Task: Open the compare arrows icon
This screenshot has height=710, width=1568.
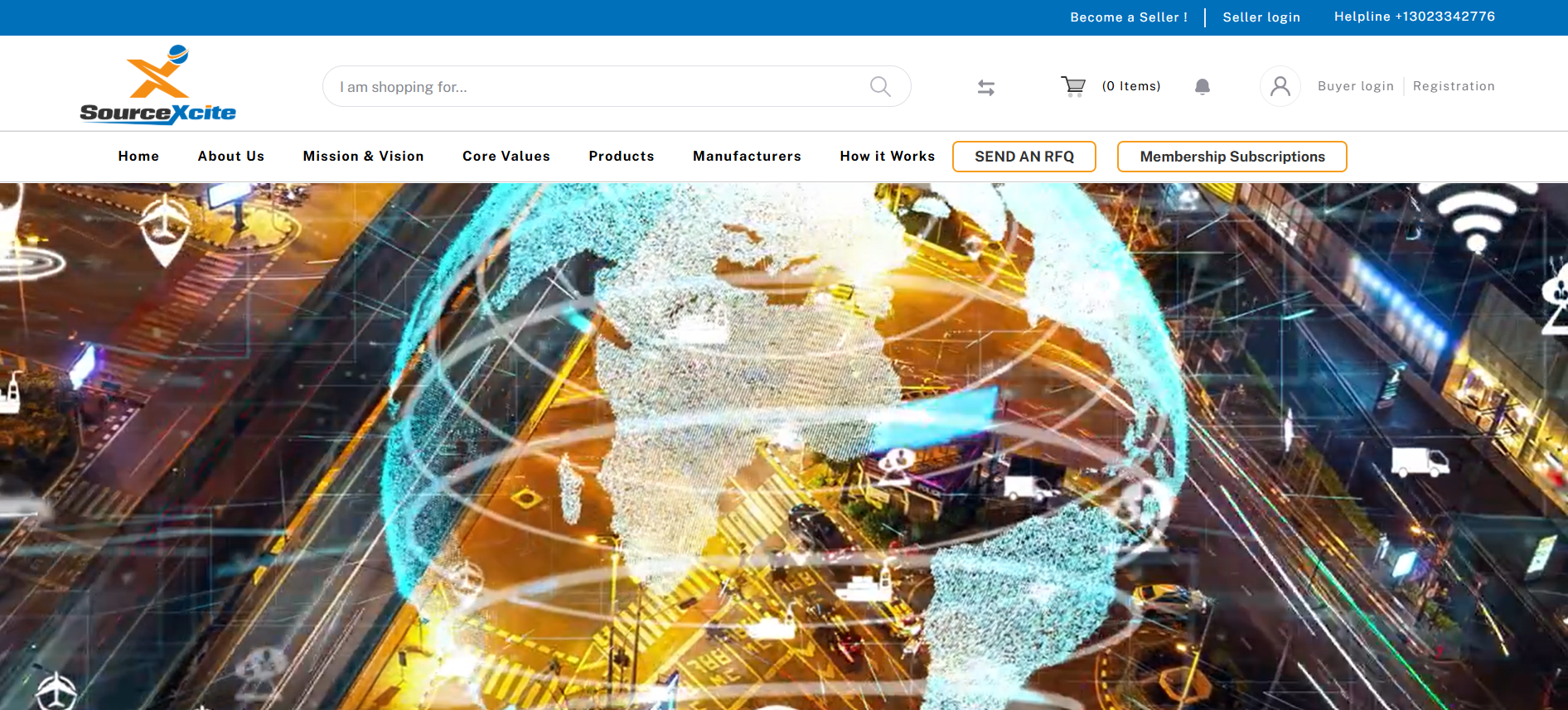Action: (x=986, y=87)
